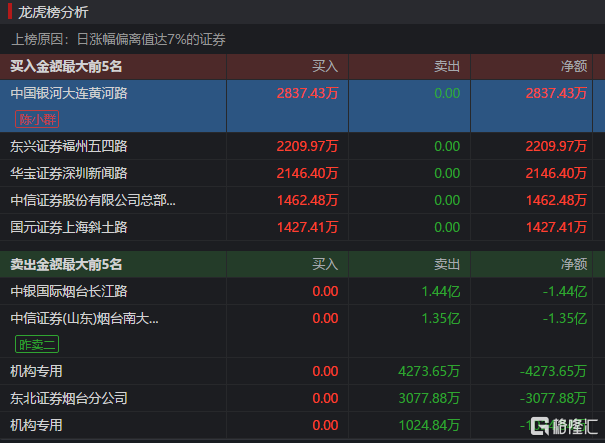Image resolution: width=605 pixels, height=443 pixels.
Task: Click buy amount 1462.48万 in 买入 column
Action: [x=308, y=200]
